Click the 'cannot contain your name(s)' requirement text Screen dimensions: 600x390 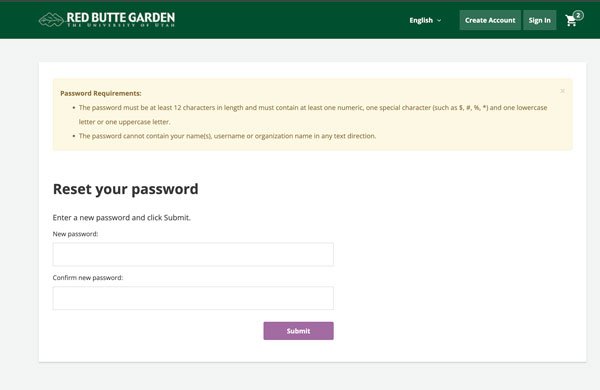227,136
